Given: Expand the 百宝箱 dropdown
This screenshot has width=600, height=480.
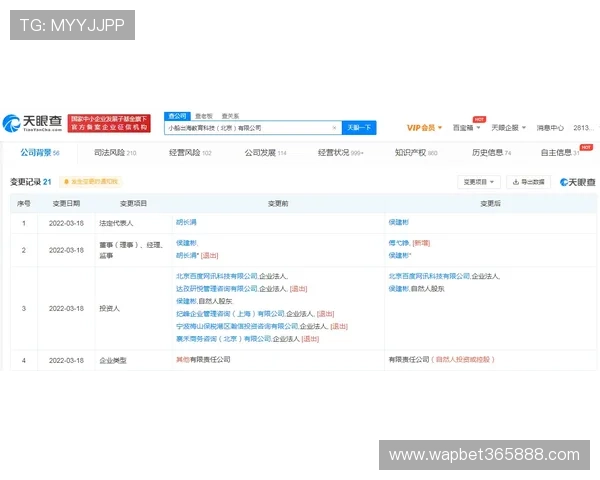Looking at the screenshot, I should [466, 128].
